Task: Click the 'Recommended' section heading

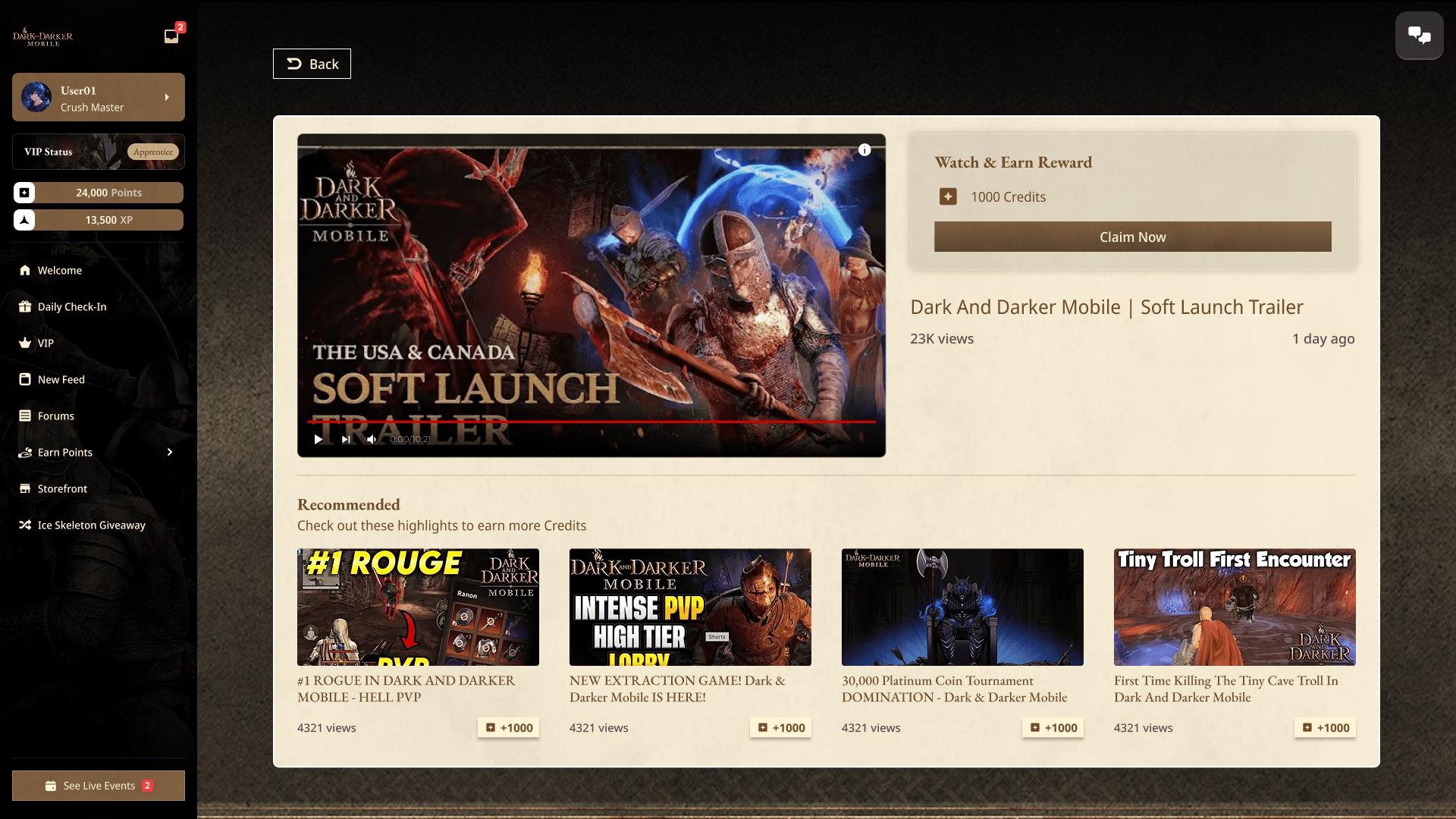Action: point(349,504)
